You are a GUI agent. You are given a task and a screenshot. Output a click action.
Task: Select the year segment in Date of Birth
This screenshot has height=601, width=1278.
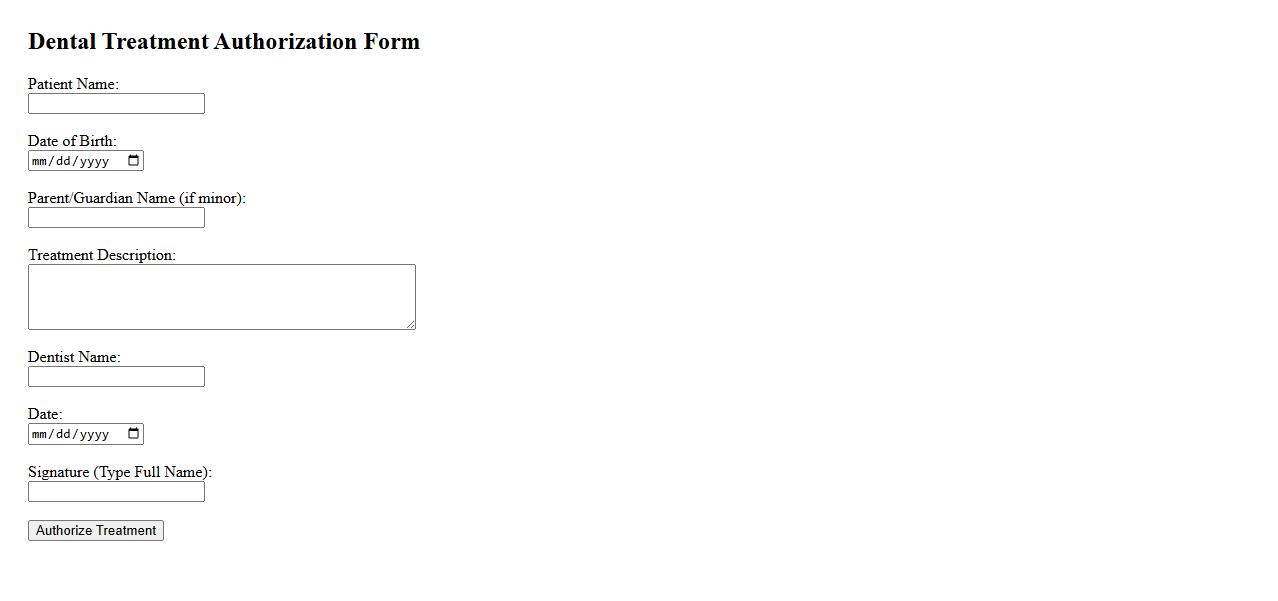(x=94, y=161)
